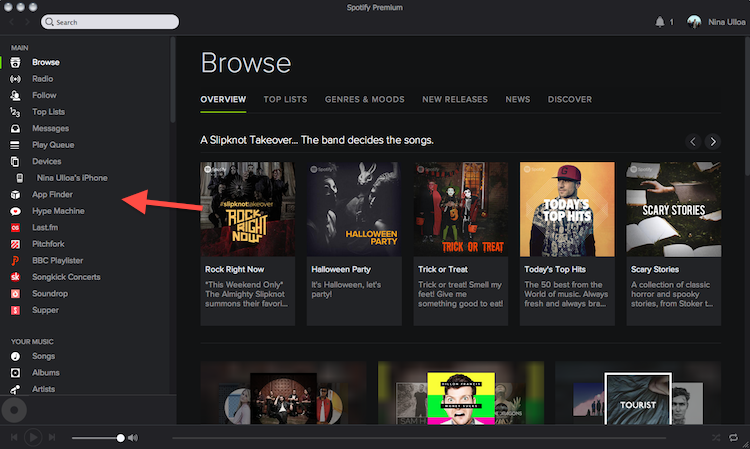Seek on the track progress bar
This screenshot has height=449, width=750.
(x=419, y=438)
